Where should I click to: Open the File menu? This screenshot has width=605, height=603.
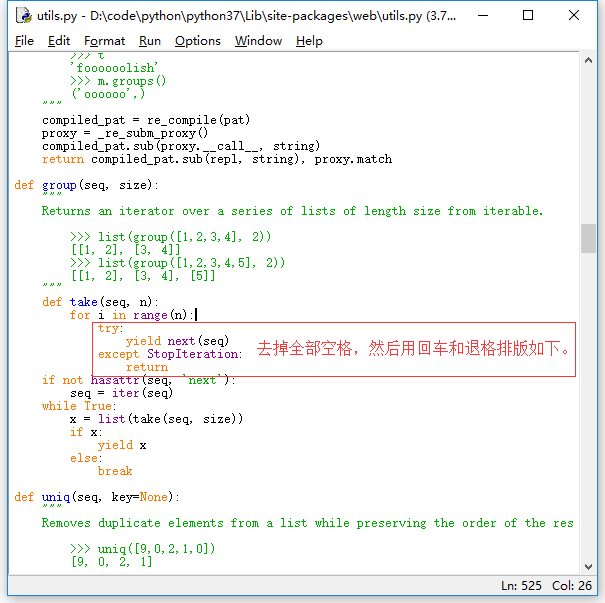(25, 41)
